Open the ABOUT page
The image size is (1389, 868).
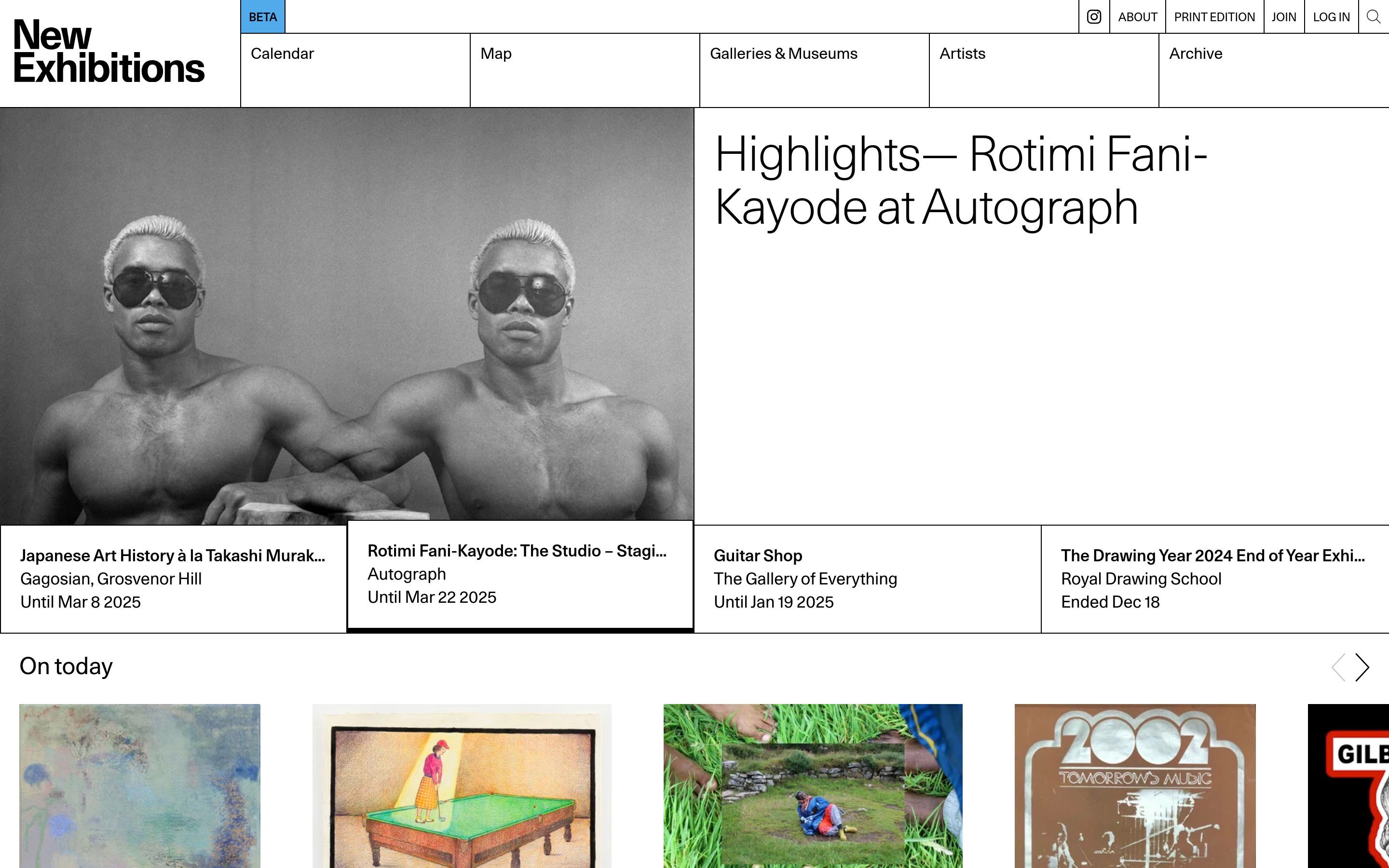point(1138,17)
